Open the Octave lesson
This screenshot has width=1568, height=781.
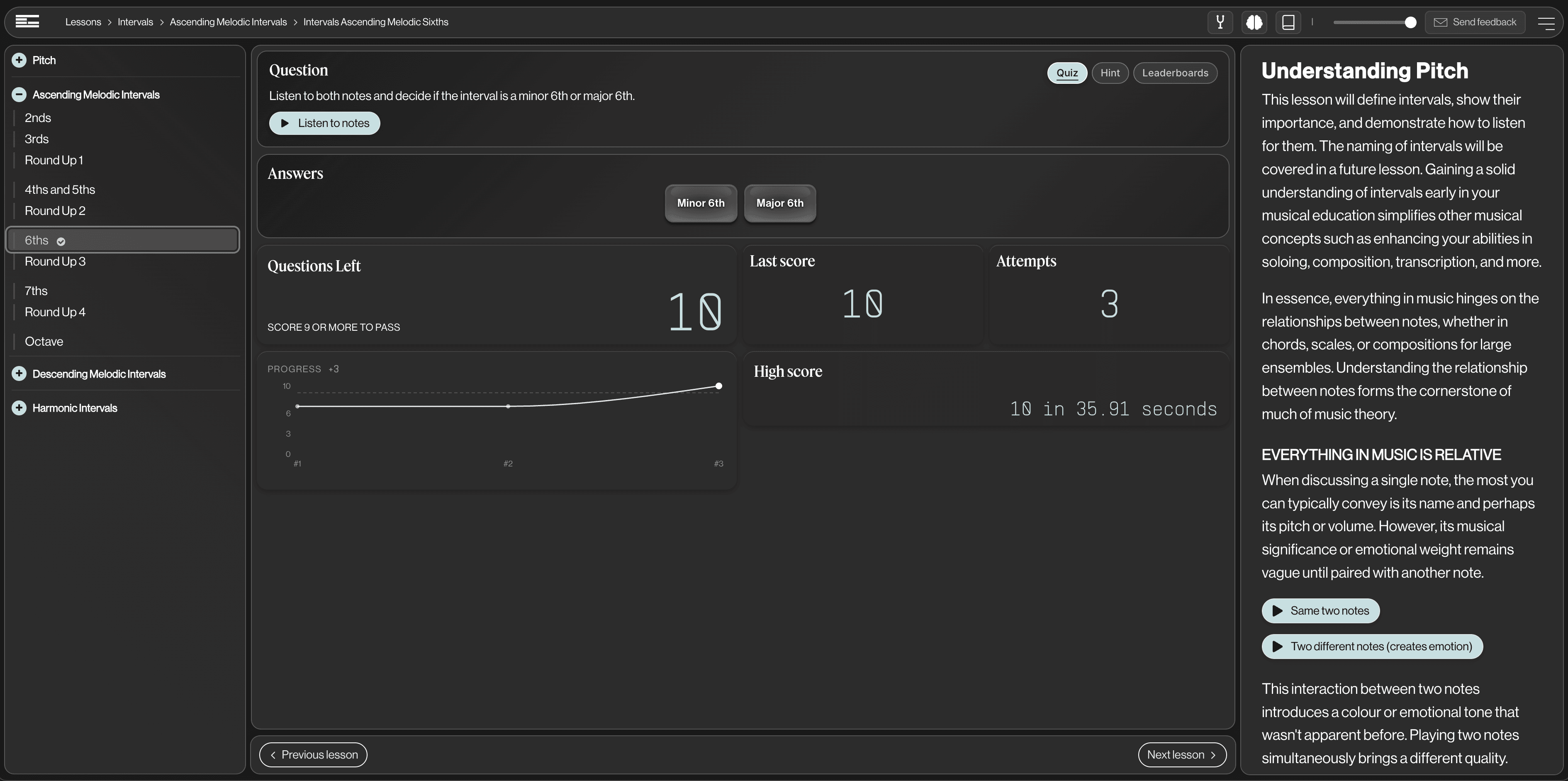pyautogui.click(x=44, y=342)
